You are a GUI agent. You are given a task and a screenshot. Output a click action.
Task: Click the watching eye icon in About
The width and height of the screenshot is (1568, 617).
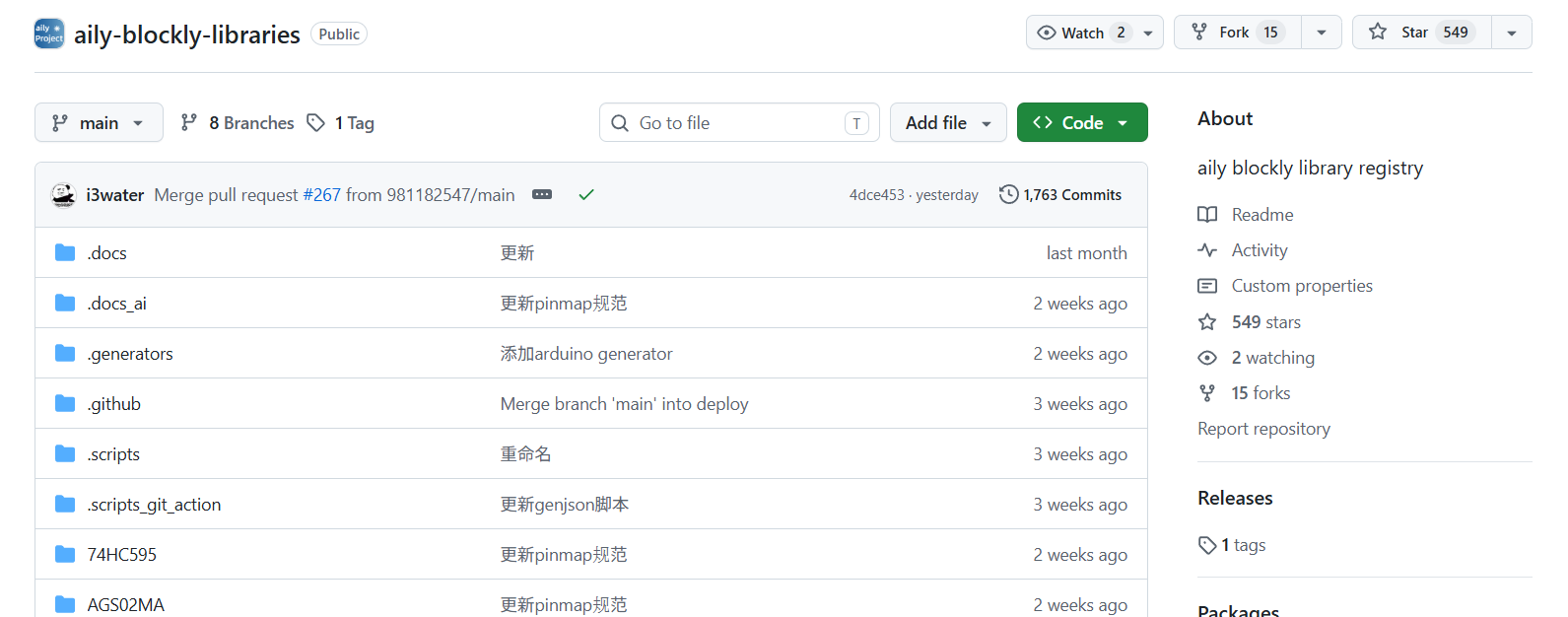point(1207,358)
